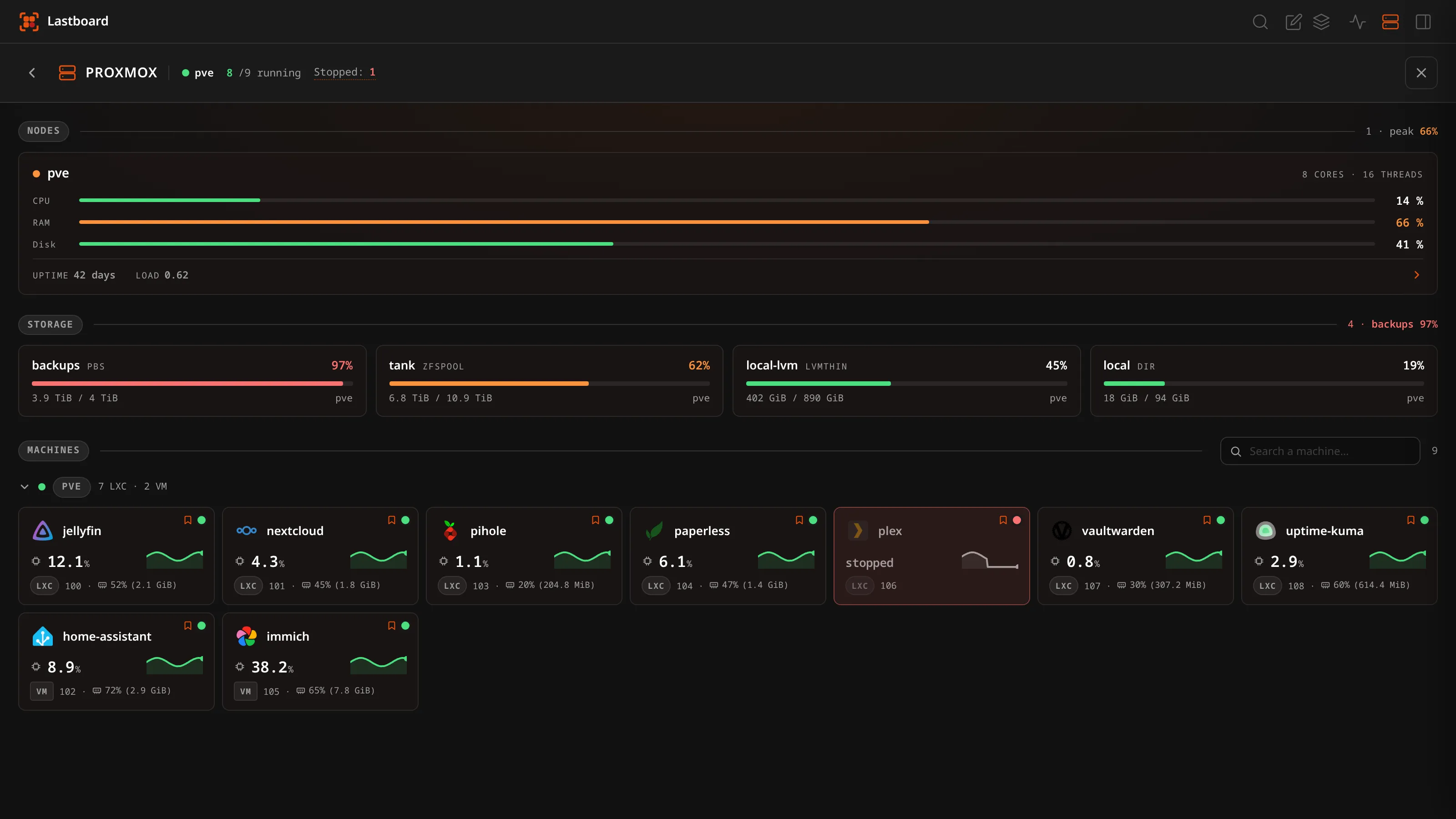Open the activity pulse icon in top bar
1456x819 pixels.
1358,22
